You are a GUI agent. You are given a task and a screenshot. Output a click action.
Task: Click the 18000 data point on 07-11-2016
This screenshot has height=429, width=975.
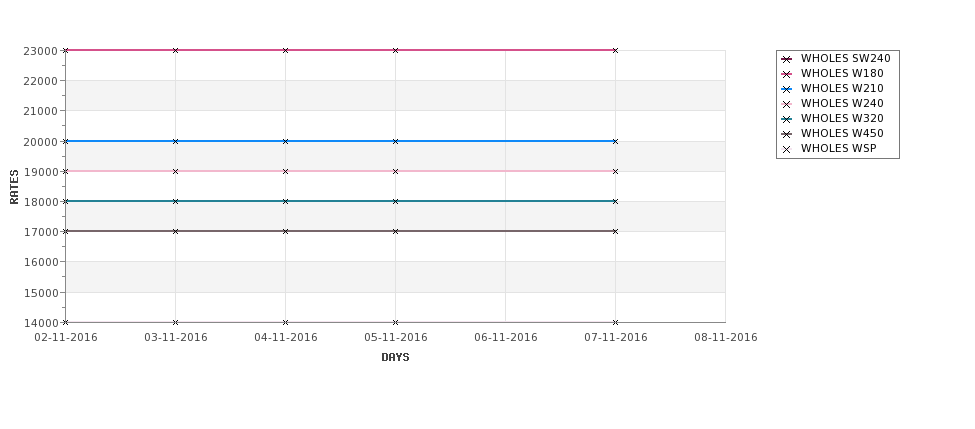(x=615, y=201)
